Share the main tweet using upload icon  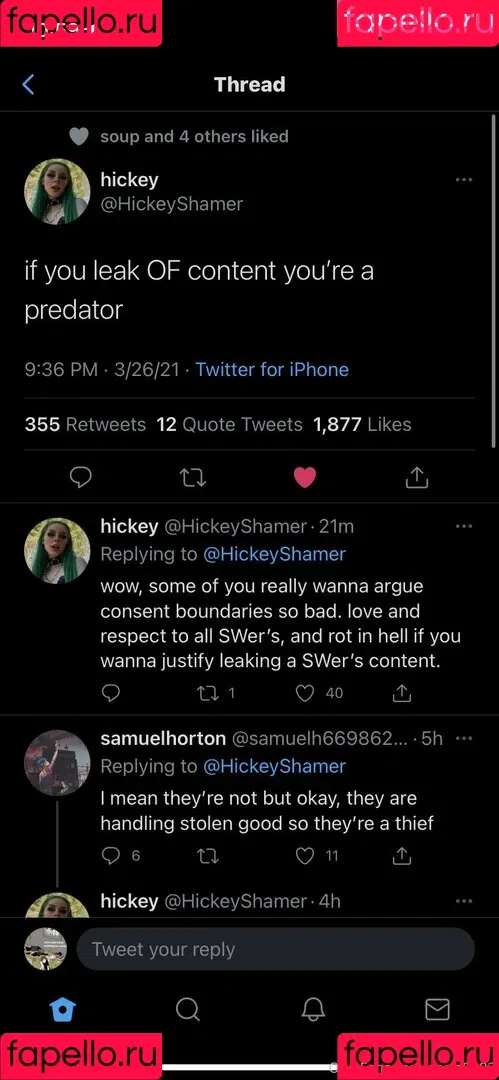pos(416,477)
